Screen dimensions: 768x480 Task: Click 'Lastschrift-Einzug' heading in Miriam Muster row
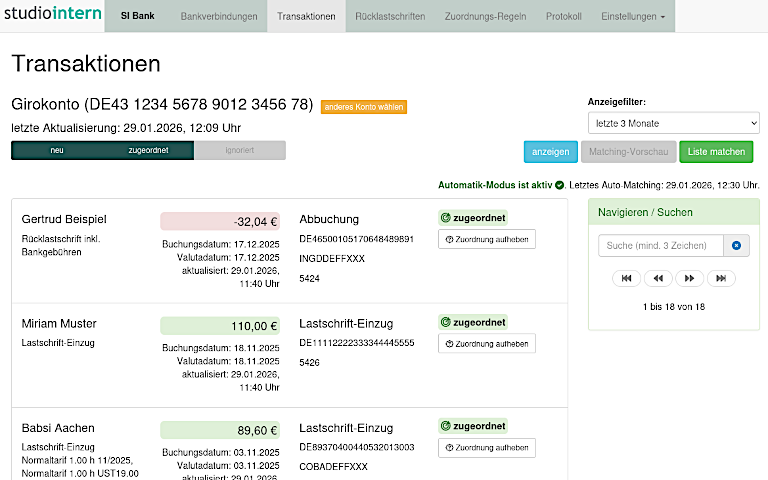tap(346, 323)
